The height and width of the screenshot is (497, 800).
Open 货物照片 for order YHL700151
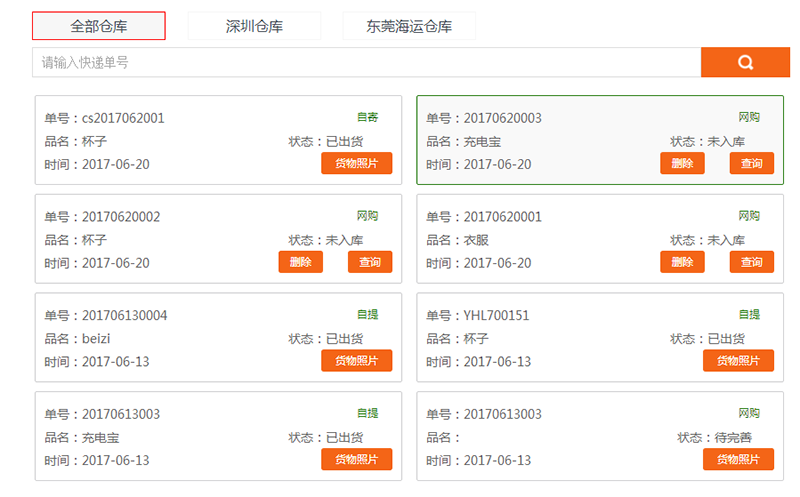738,360
